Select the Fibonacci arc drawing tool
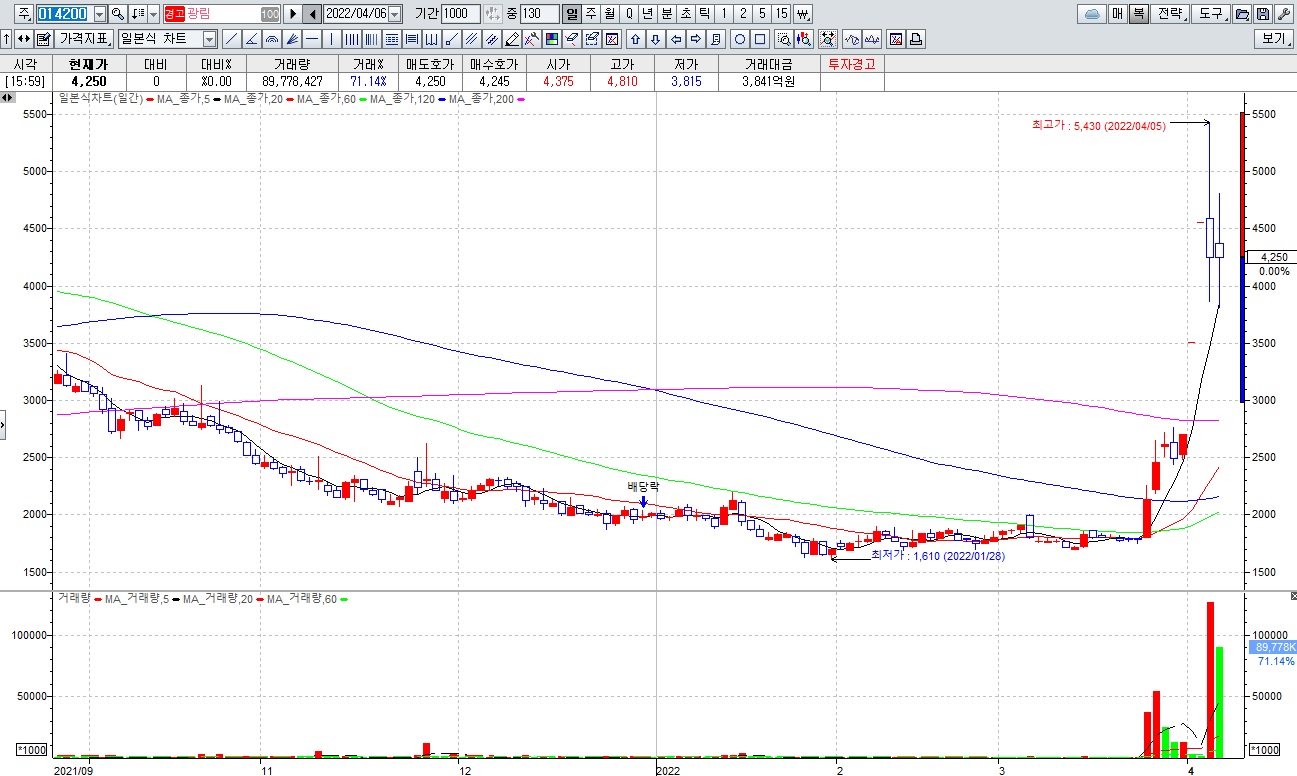1297x776 pixels. pos(271,39)
